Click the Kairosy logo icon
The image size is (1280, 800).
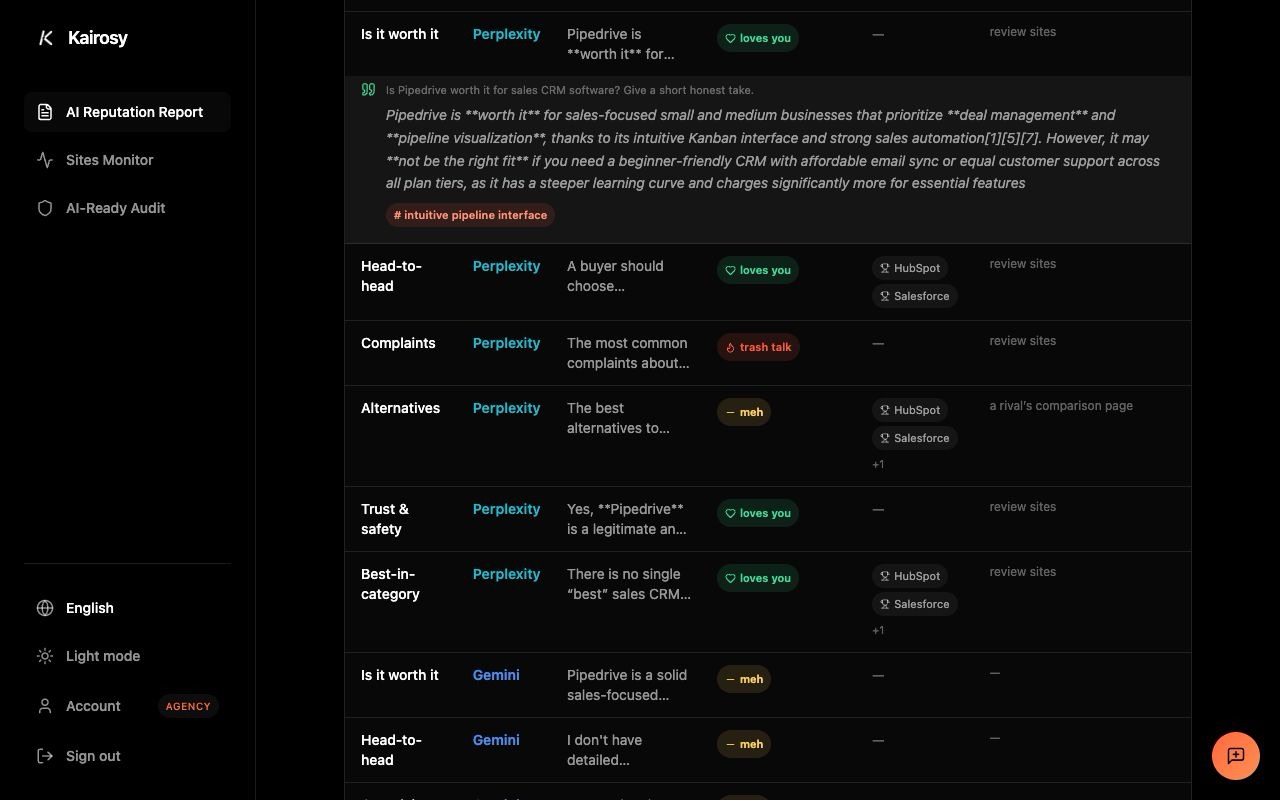coord(45,38)
